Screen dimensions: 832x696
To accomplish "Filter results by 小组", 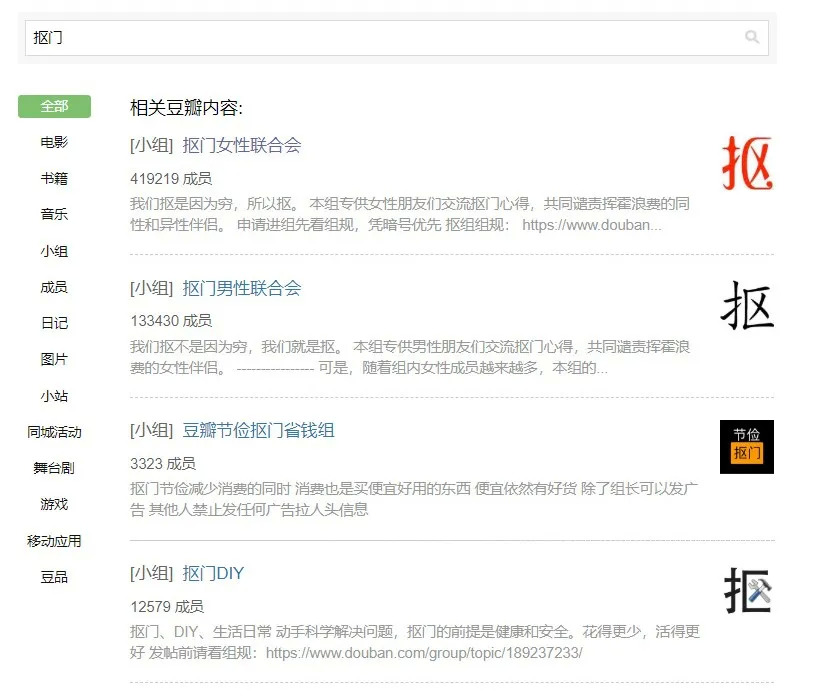I will click(54, 251).
